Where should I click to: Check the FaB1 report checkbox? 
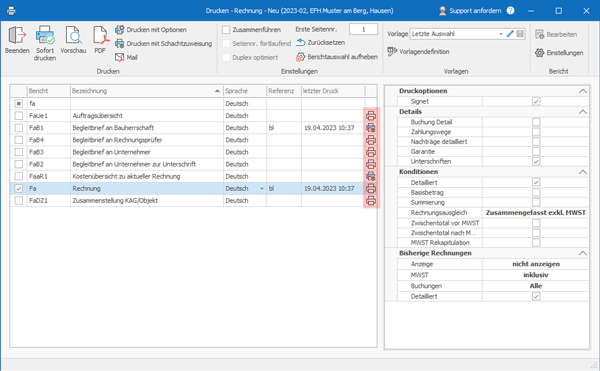19,128
